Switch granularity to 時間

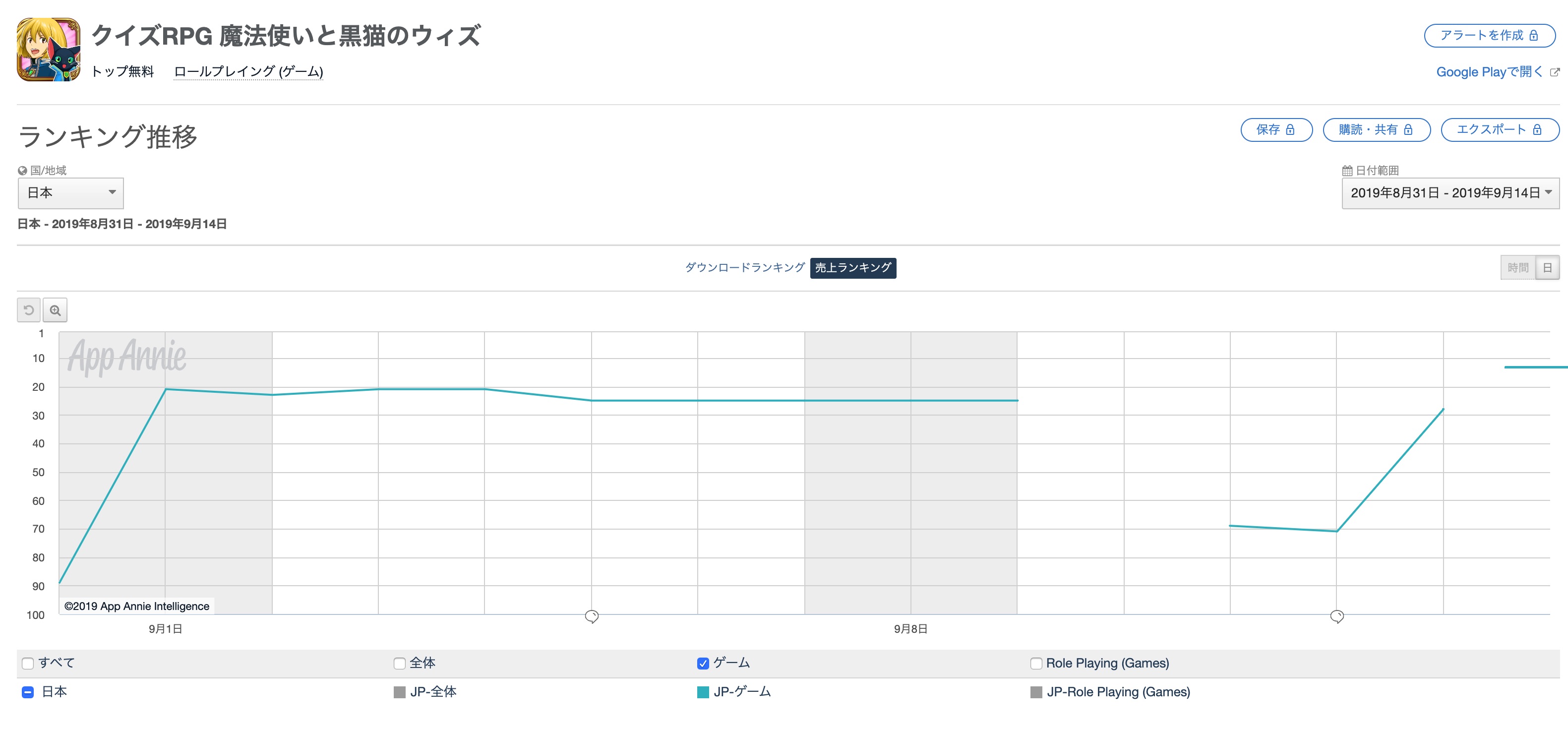pos(1517,268)
